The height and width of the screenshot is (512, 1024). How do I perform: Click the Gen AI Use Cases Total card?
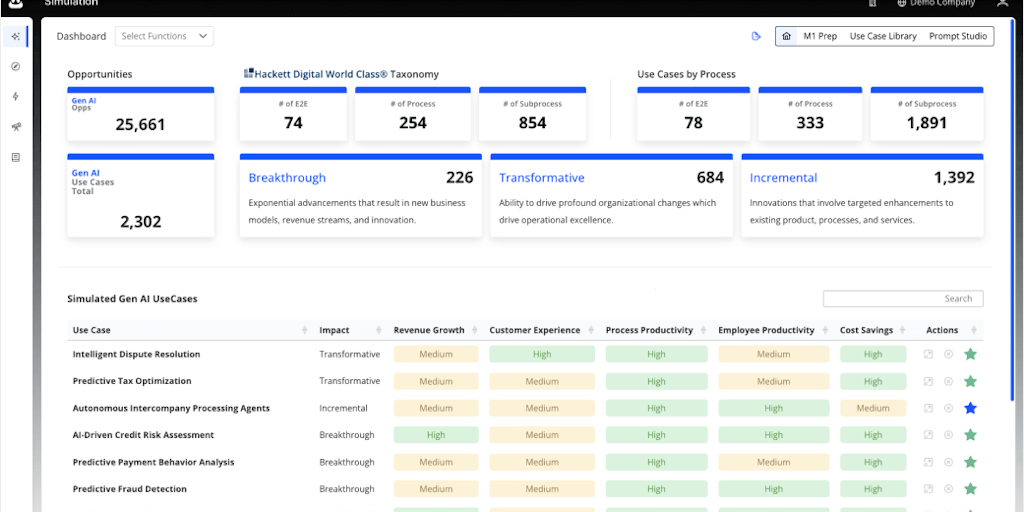coord(140,195)
